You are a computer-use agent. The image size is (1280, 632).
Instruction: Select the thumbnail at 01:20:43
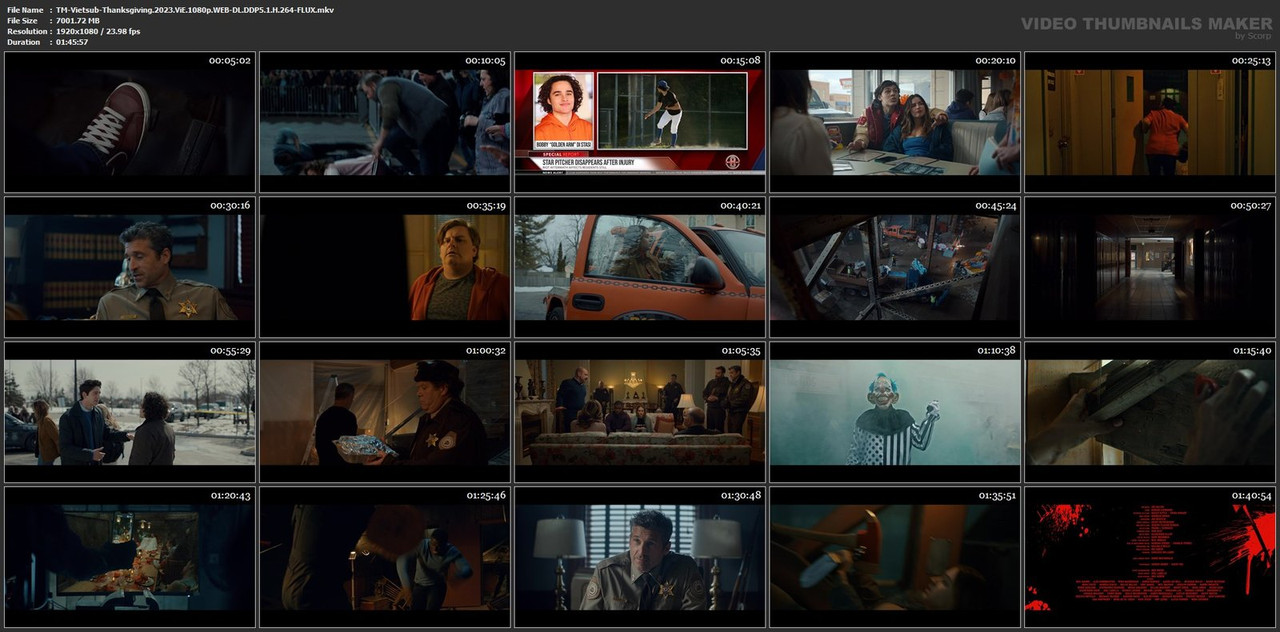coord(130,557)
